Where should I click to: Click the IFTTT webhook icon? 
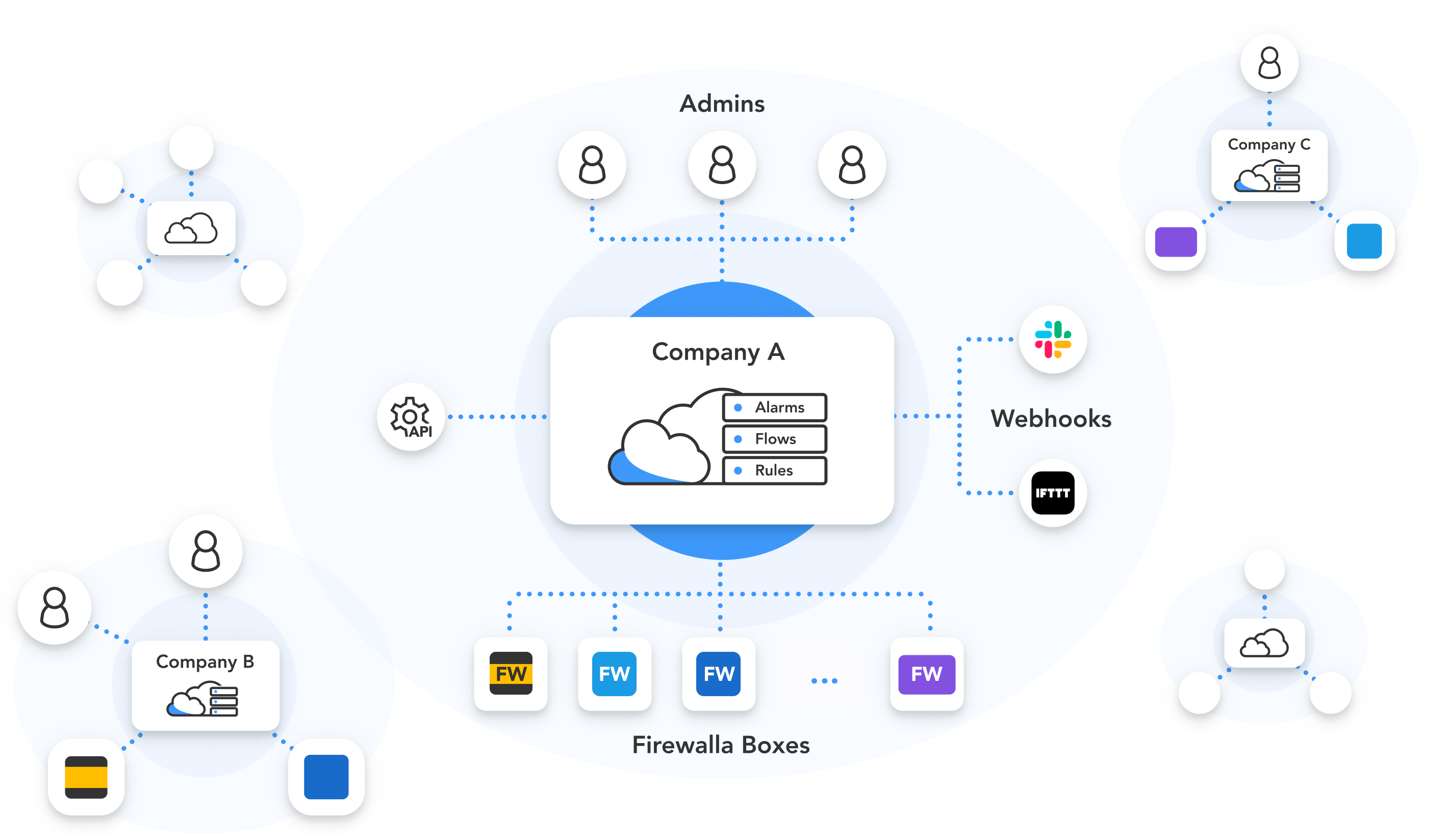click(1052, 493)
